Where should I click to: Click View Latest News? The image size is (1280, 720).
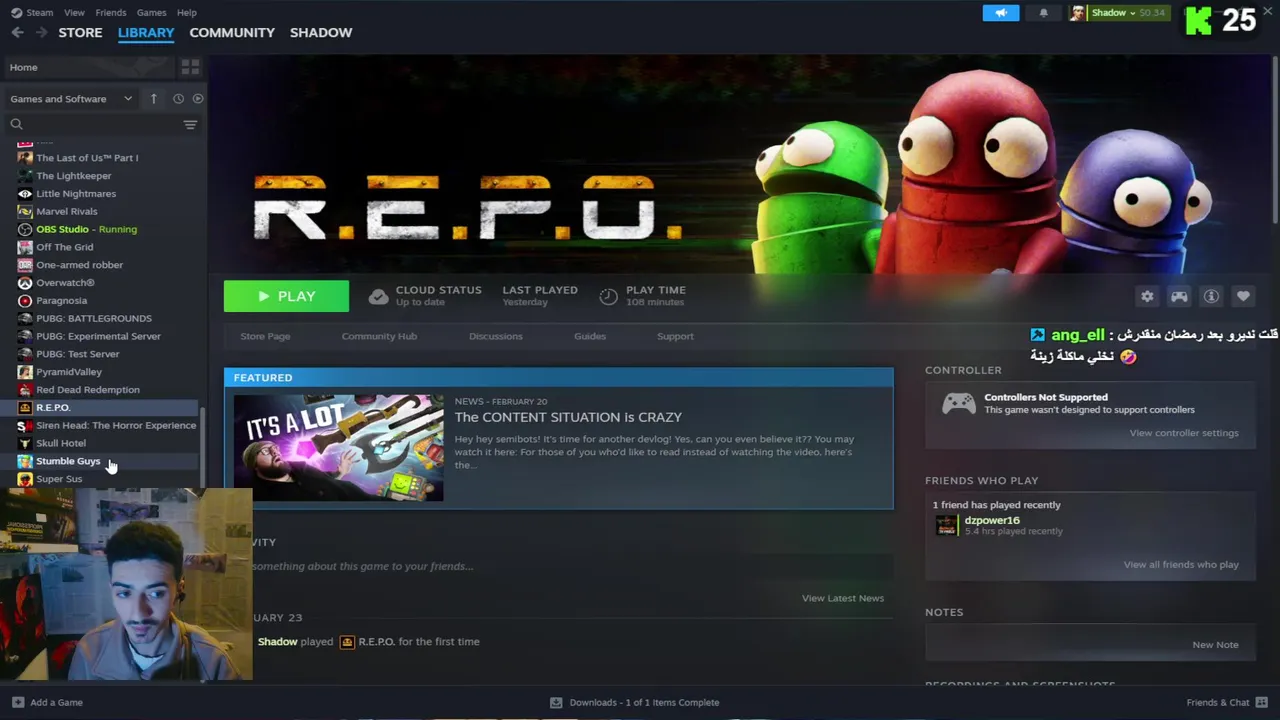[x=843, y=598]
